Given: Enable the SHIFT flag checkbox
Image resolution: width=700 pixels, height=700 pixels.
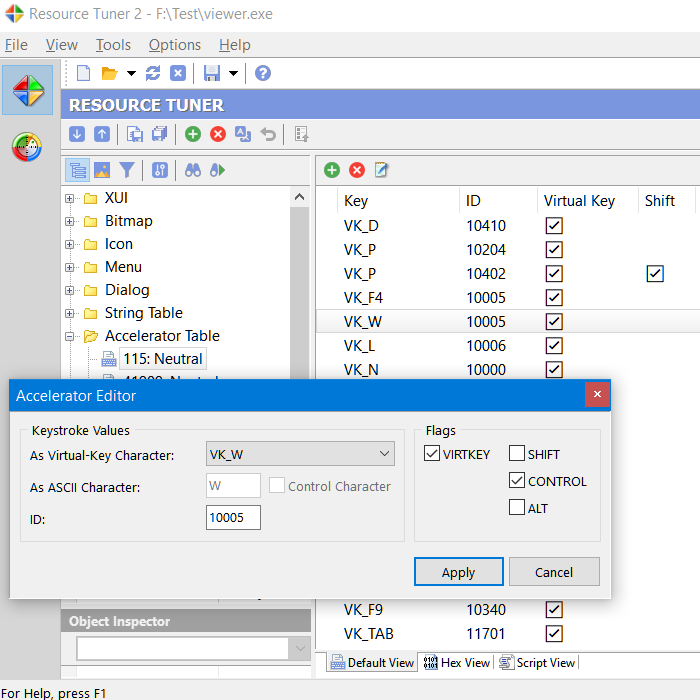Looking at the screenshot, I should pyautogui.click(x=517, y=453).
